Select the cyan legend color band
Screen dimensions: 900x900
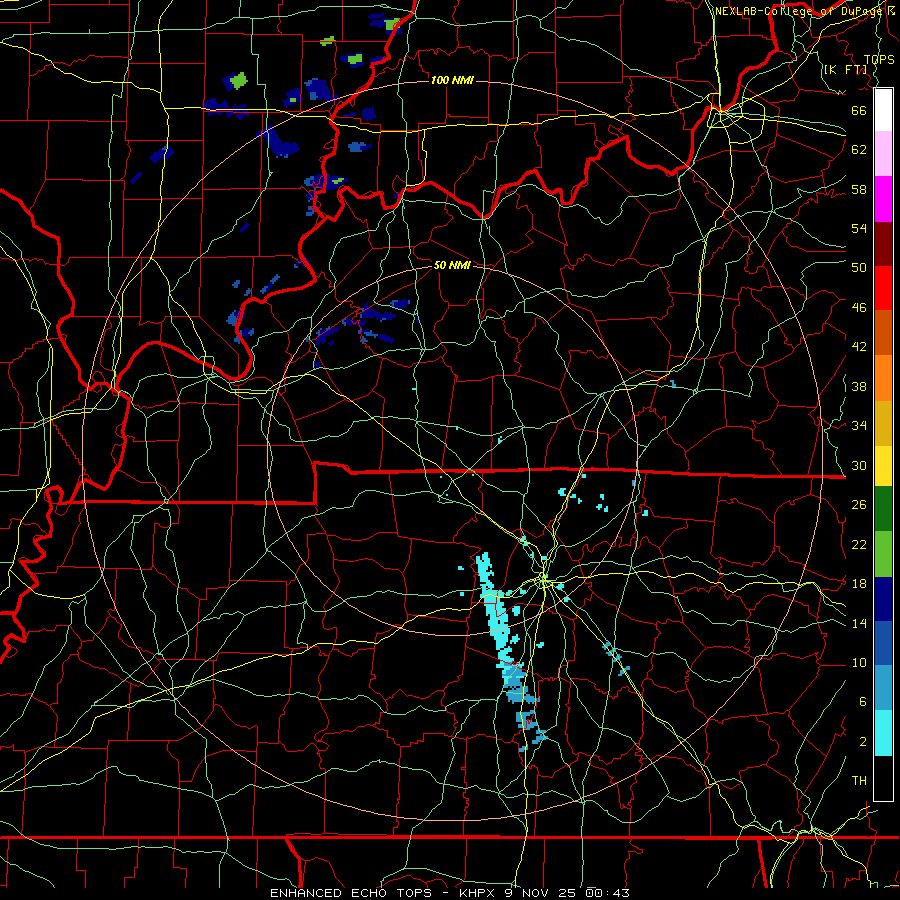[883, 733]
